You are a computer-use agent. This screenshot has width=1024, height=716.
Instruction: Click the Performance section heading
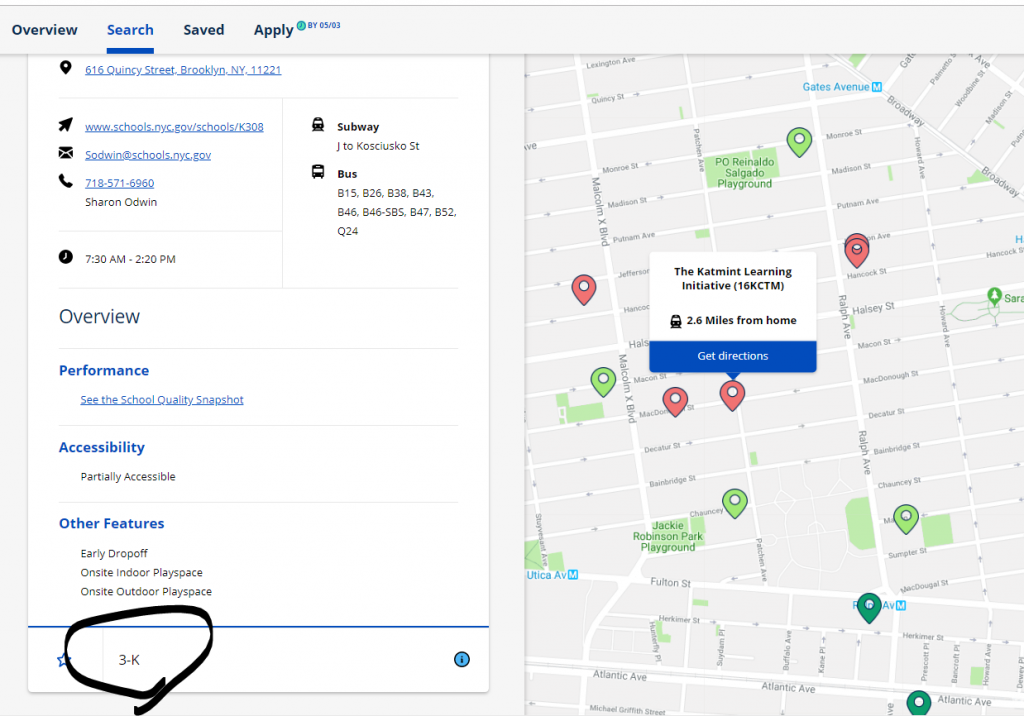click(104, 370)
